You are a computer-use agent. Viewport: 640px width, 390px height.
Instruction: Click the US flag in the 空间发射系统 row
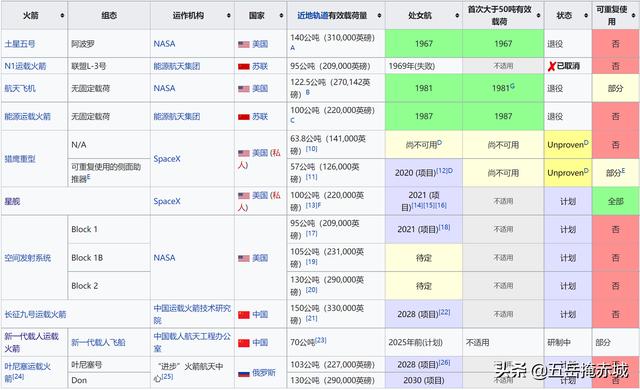click(244, 258)
